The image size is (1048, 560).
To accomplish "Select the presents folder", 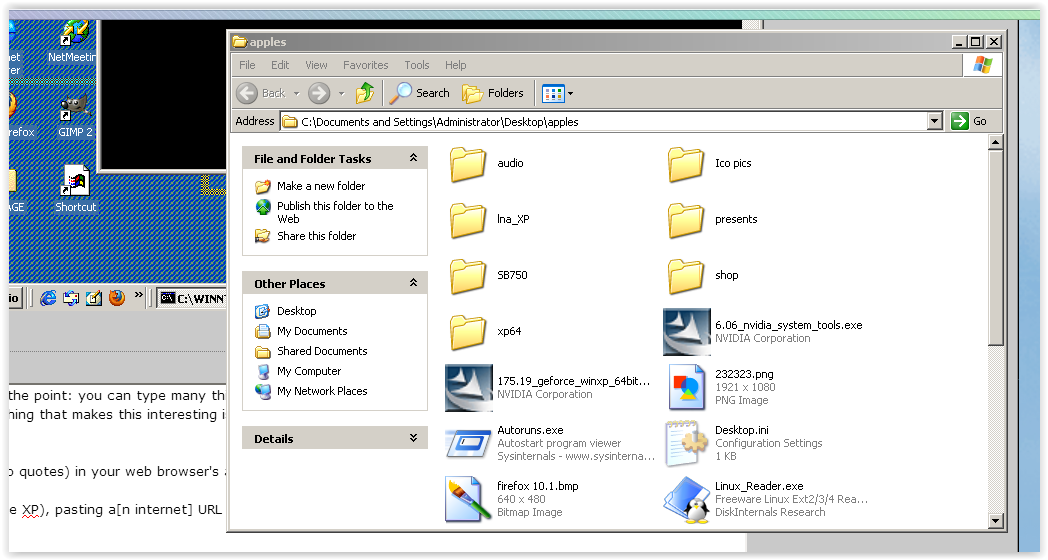I will [x=686, y=220].
